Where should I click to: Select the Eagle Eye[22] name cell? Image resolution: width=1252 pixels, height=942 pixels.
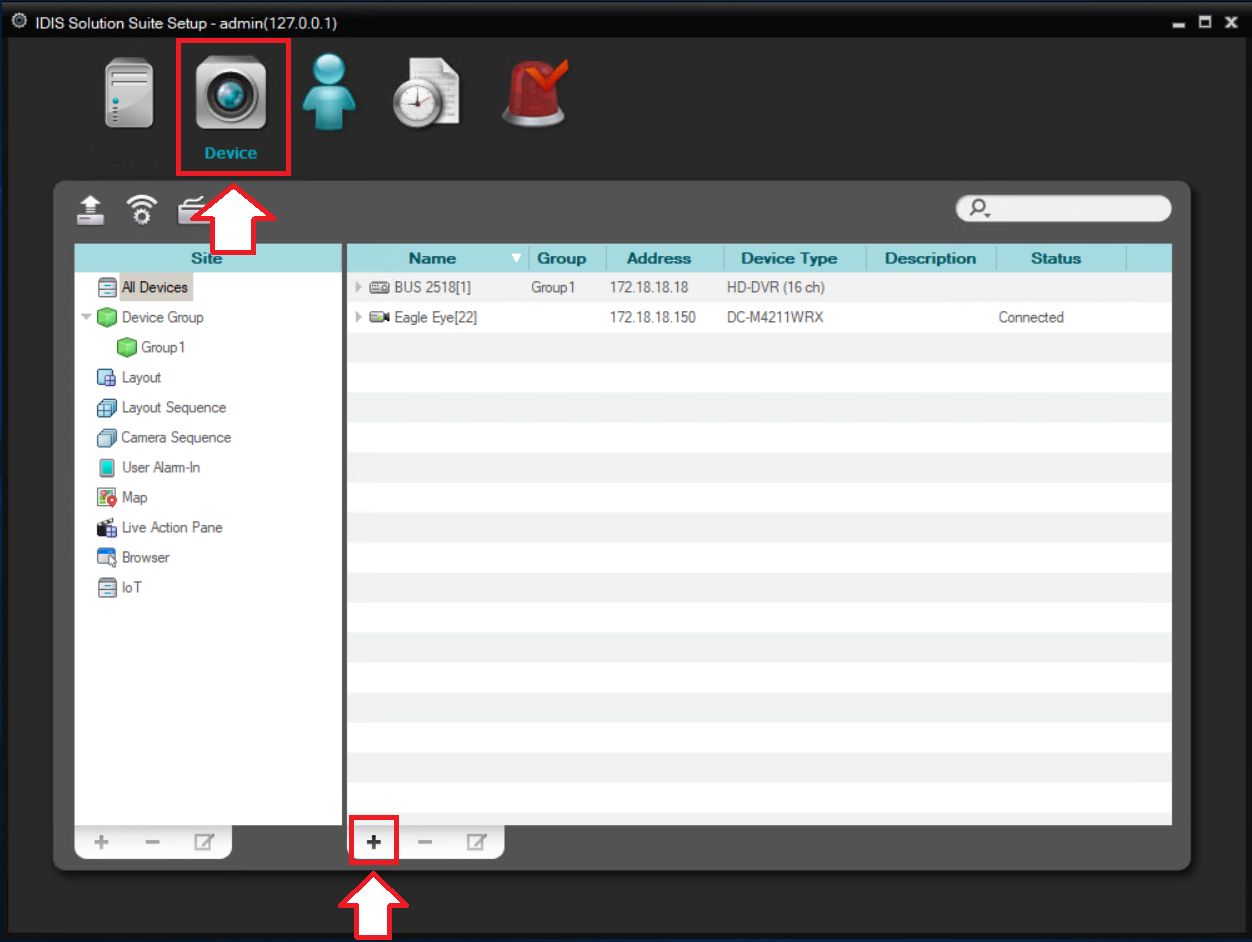(x=435, y=317)
